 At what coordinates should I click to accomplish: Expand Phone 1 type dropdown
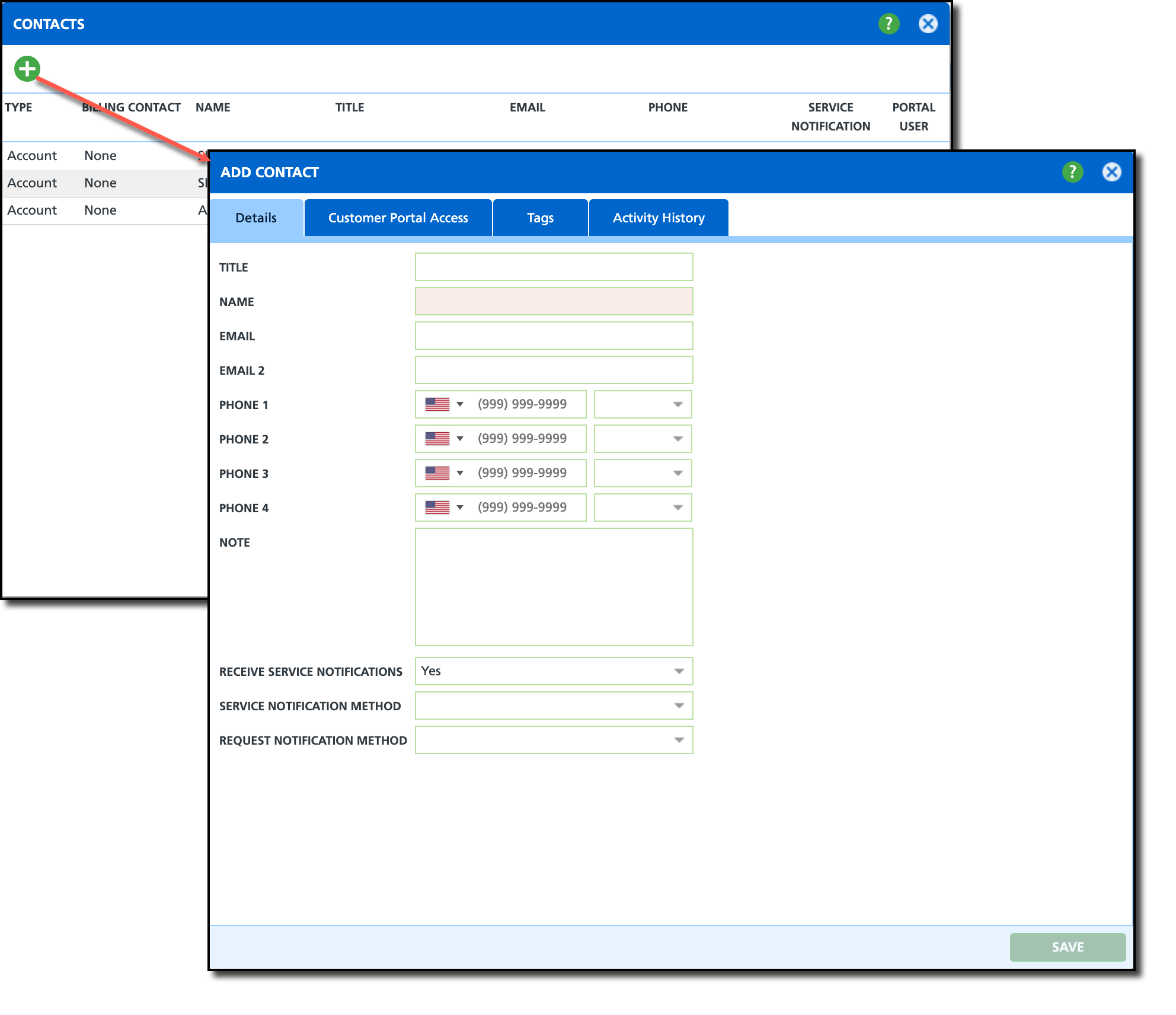(643, 404)
